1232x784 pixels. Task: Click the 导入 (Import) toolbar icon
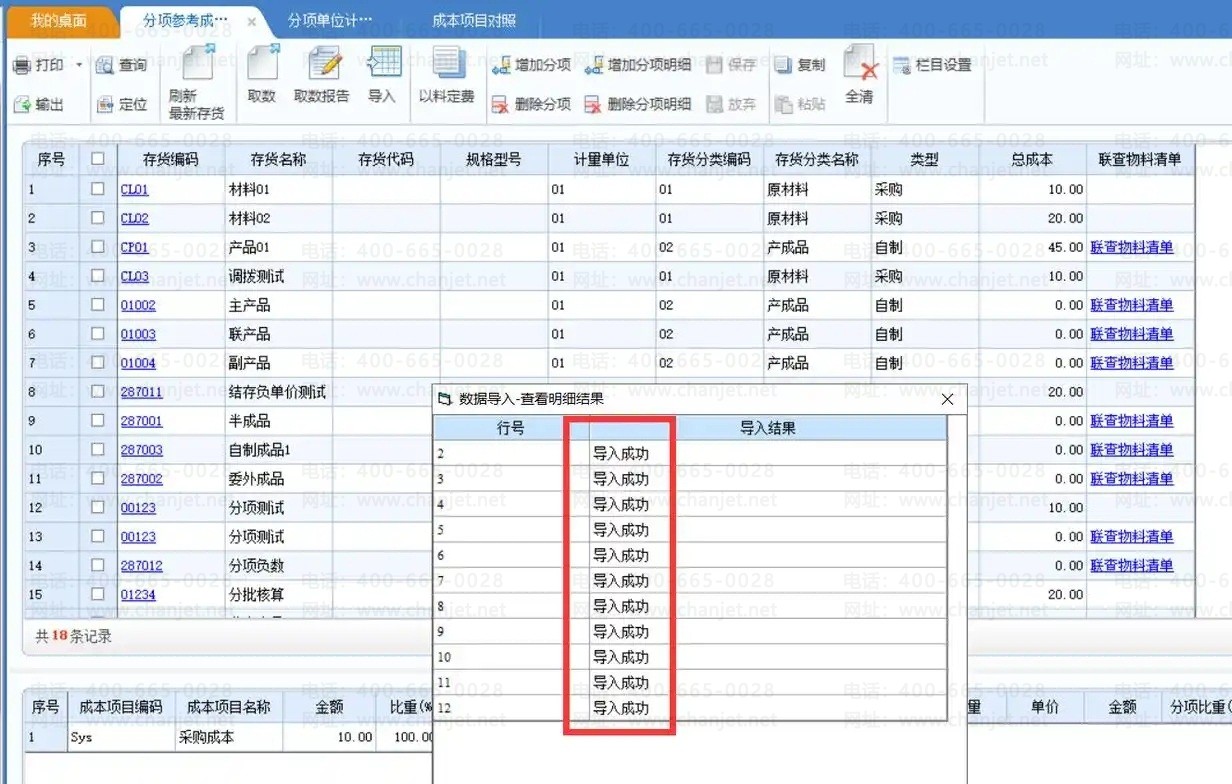click(x=383, y=73)
